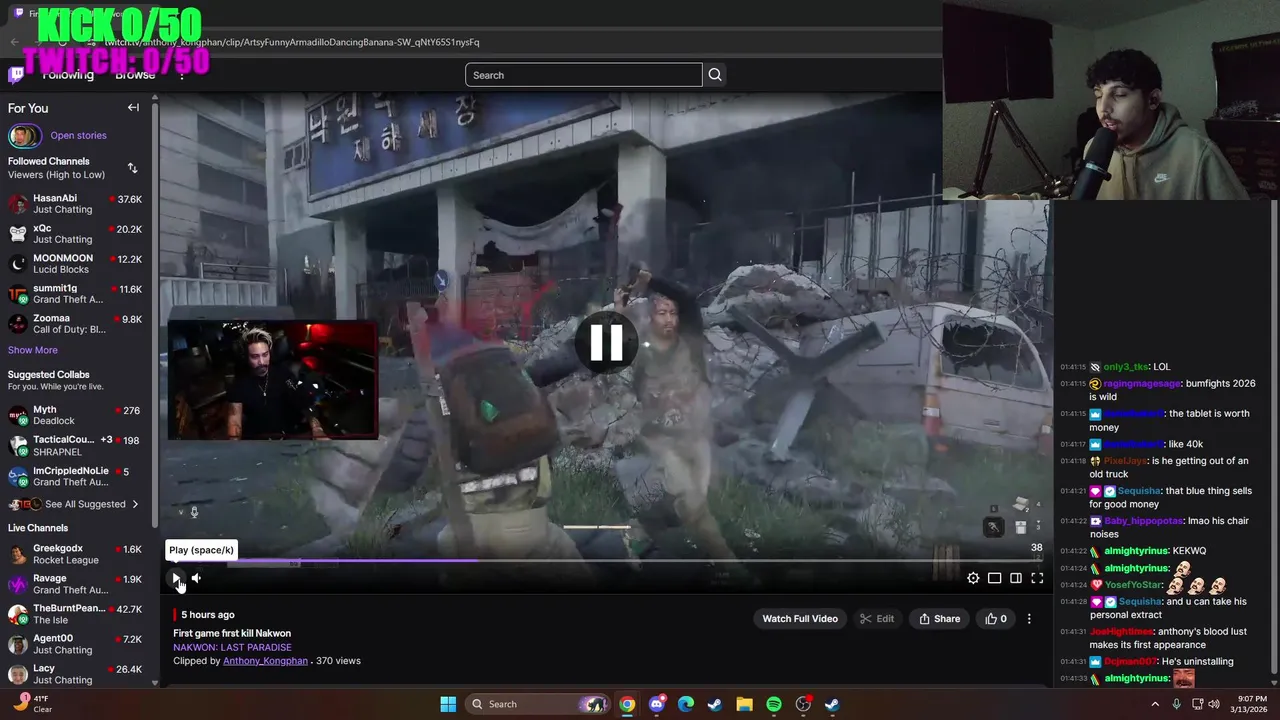Open Discord from the taskbar
The width and height of the screenshot is (1280, 720).
[x=657, y=704]
